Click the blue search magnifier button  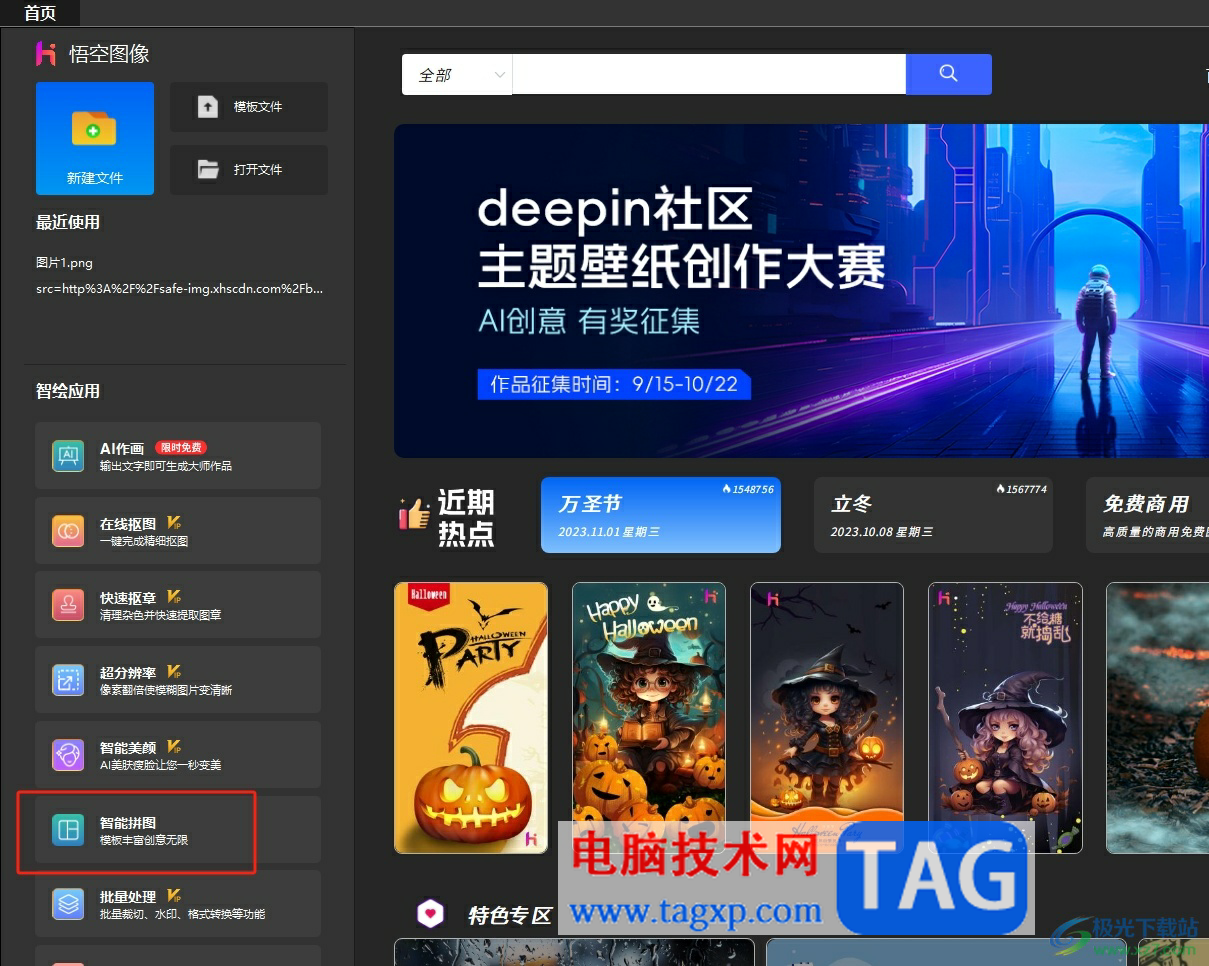[949, 74]
